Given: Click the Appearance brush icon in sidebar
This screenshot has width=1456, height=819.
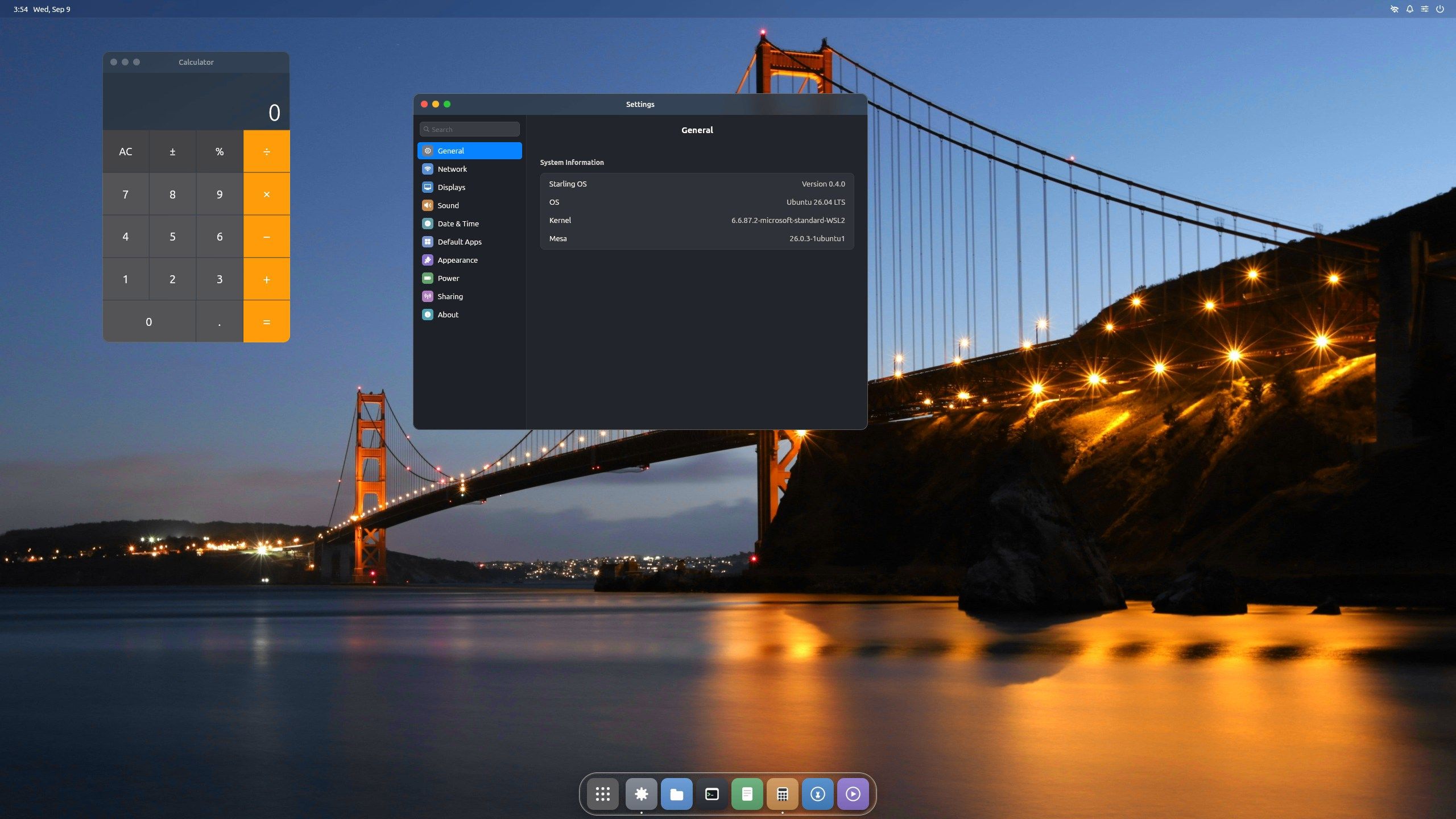Looking at the screenshot, I should pos(428,260).
